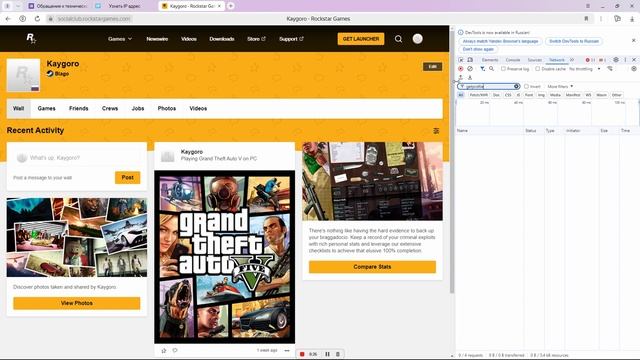Stop the screen recording

302,354
